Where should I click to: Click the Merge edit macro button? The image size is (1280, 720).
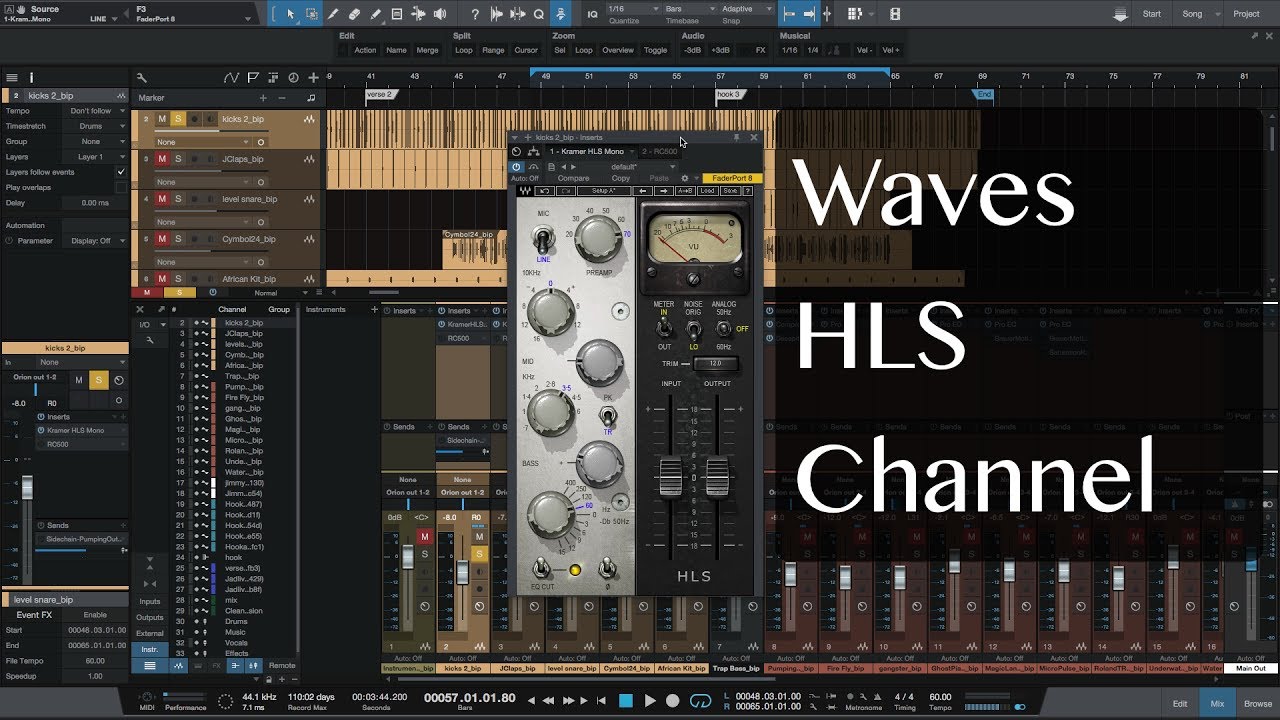point(427,50)
